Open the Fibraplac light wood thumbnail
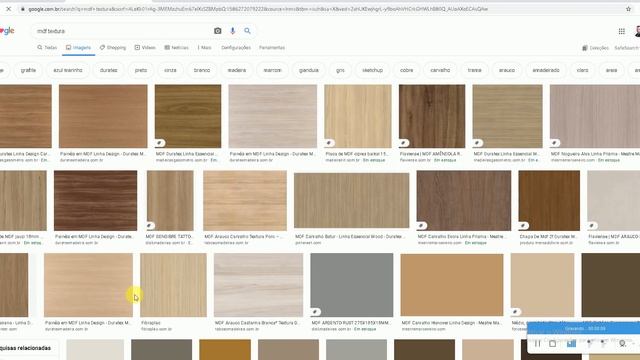 [173, 285]
